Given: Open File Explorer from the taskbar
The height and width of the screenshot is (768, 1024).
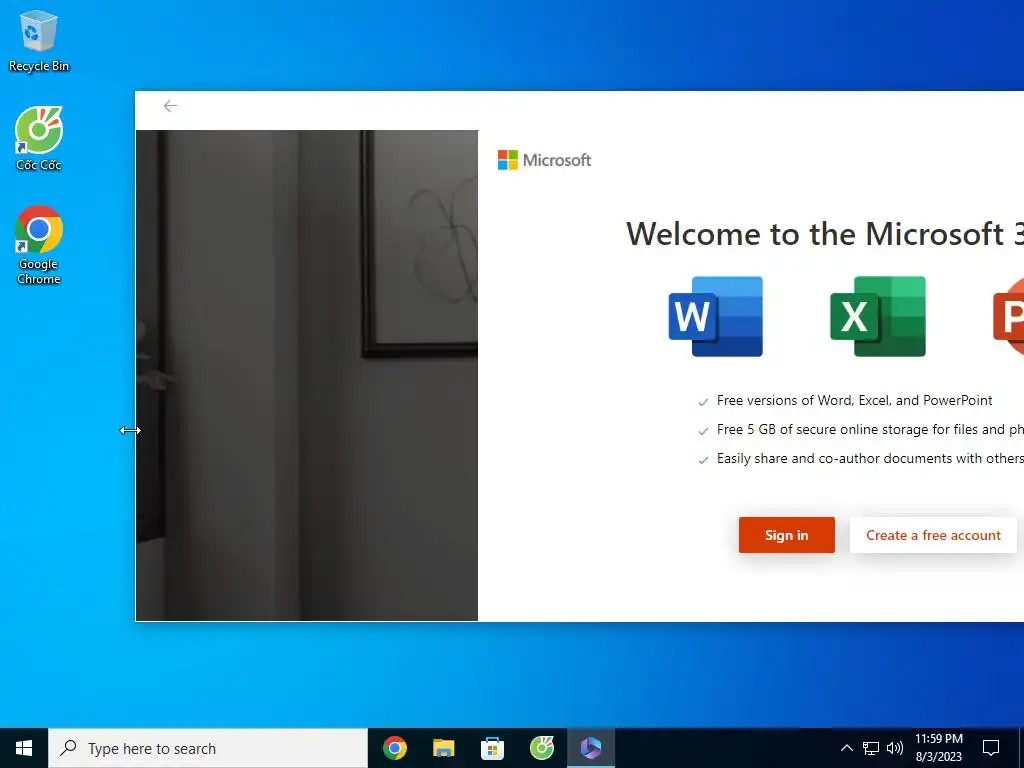Looking at the screenshot, I should point(443,748).
